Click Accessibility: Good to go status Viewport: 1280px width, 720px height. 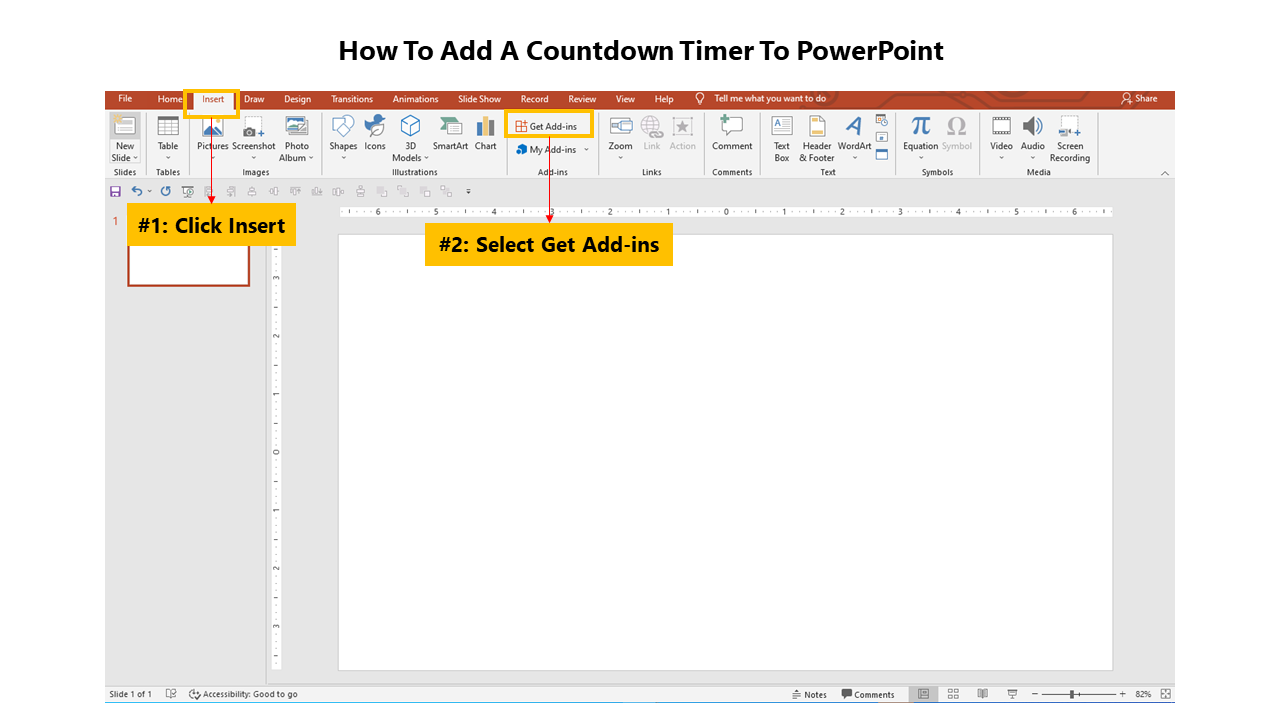pos(243,694)
